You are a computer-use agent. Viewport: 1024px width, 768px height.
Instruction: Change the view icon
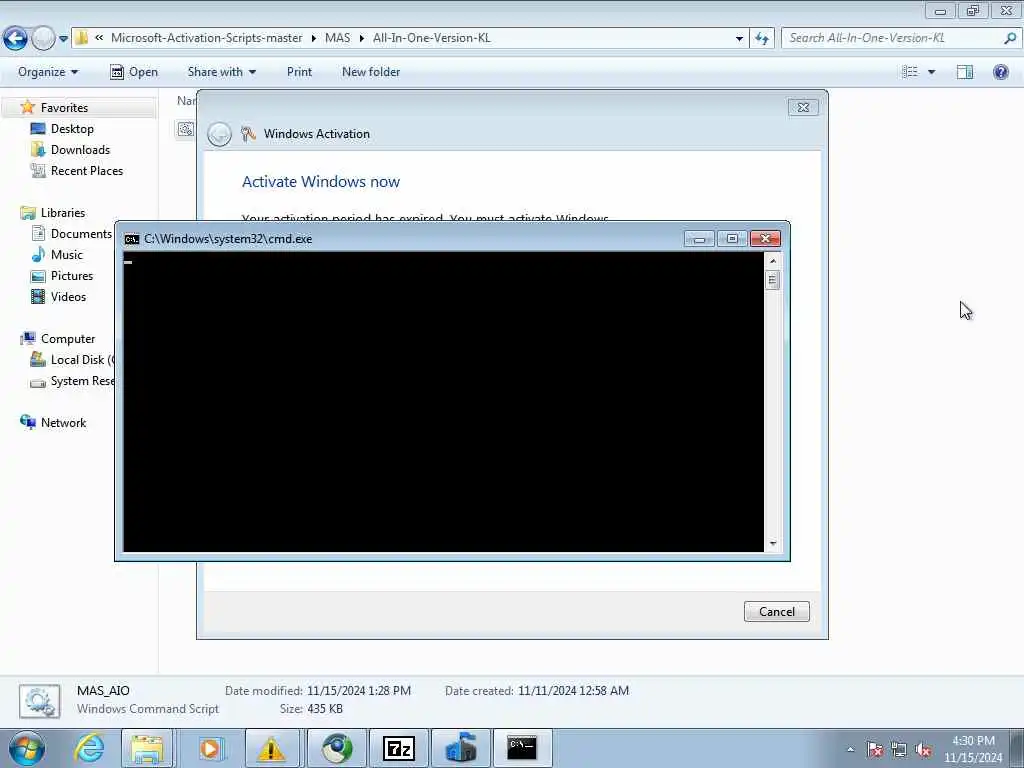[x=910, y=72]
